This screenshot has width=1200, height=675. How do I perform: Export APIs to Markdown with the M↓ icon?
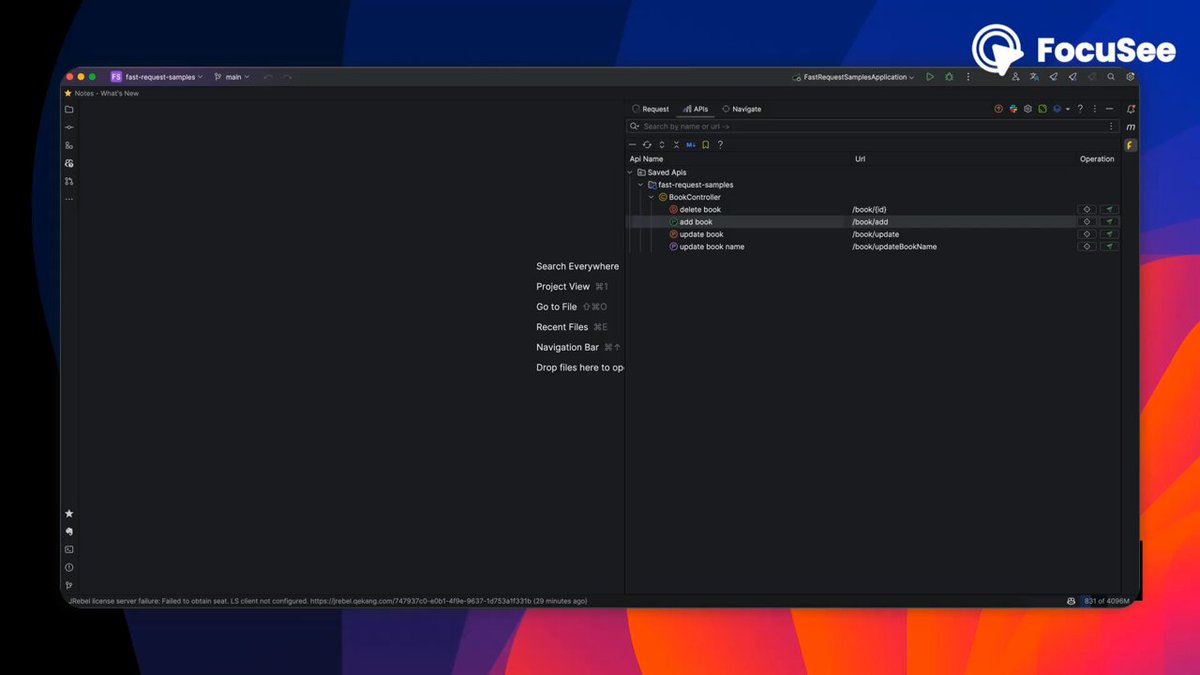[x=691, y=145]
